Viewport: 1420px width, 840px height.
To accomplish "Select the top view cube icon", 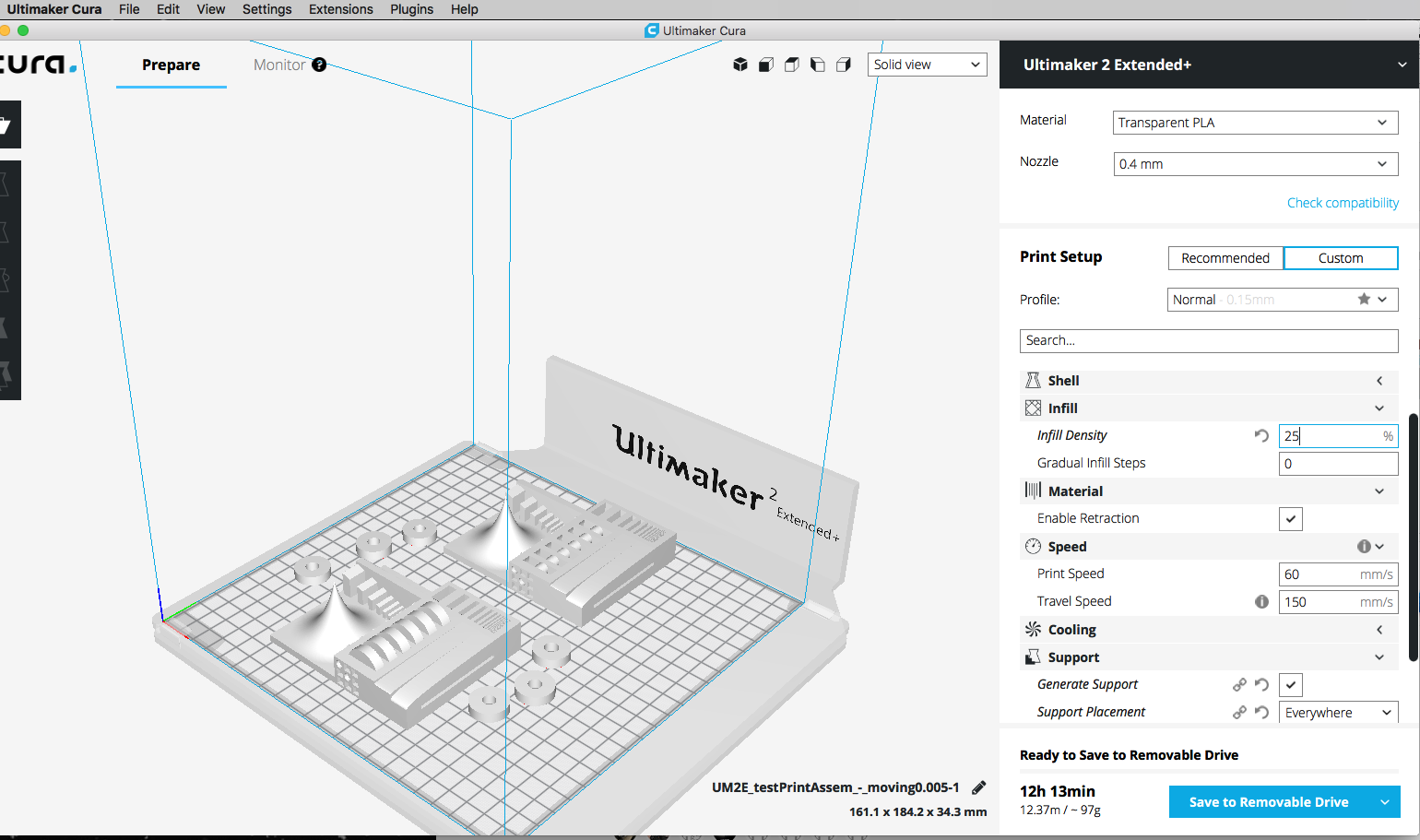I will tap(792, 65).
